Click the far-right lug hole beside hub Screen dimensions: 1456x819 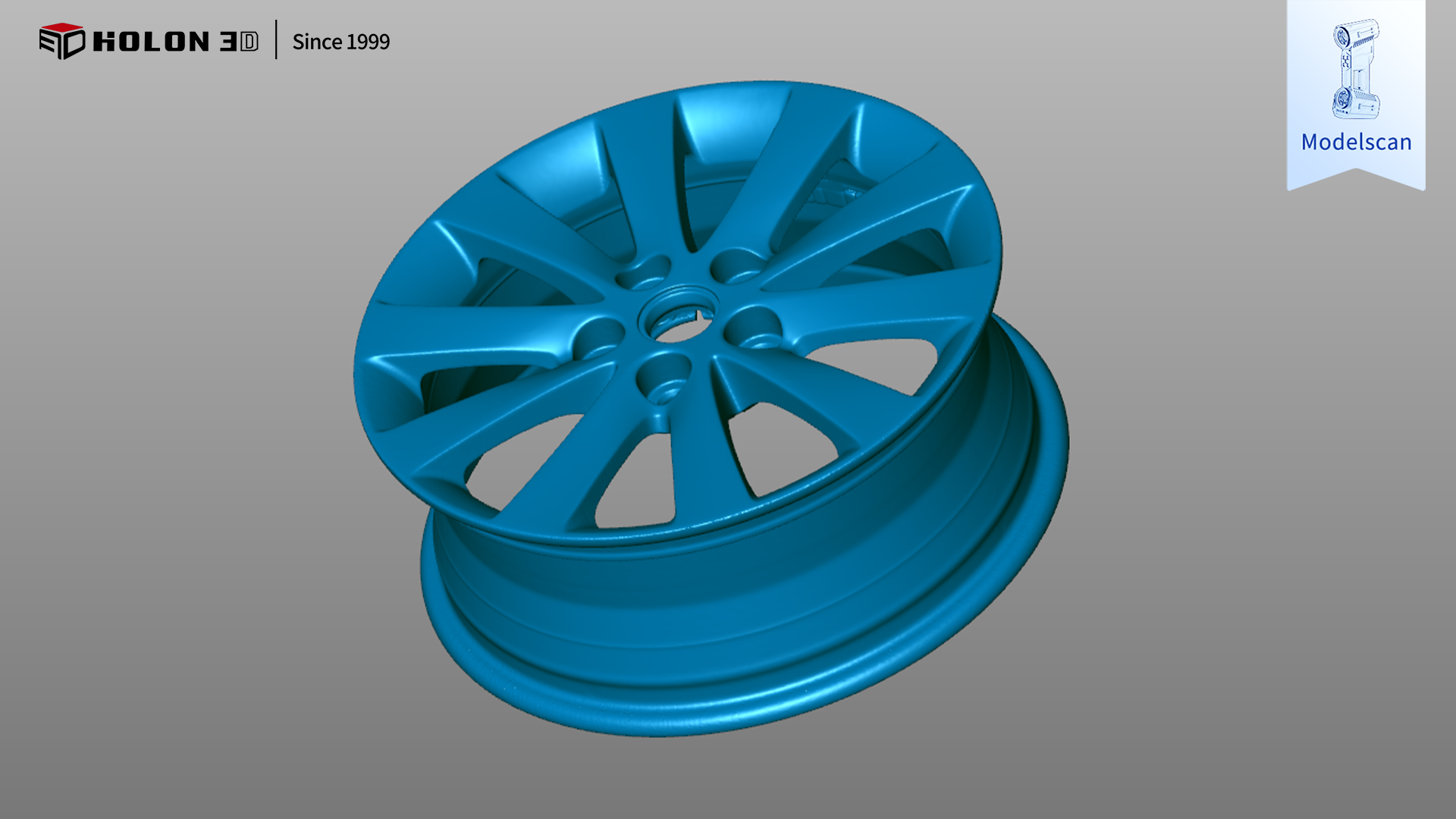coord(753,328)
